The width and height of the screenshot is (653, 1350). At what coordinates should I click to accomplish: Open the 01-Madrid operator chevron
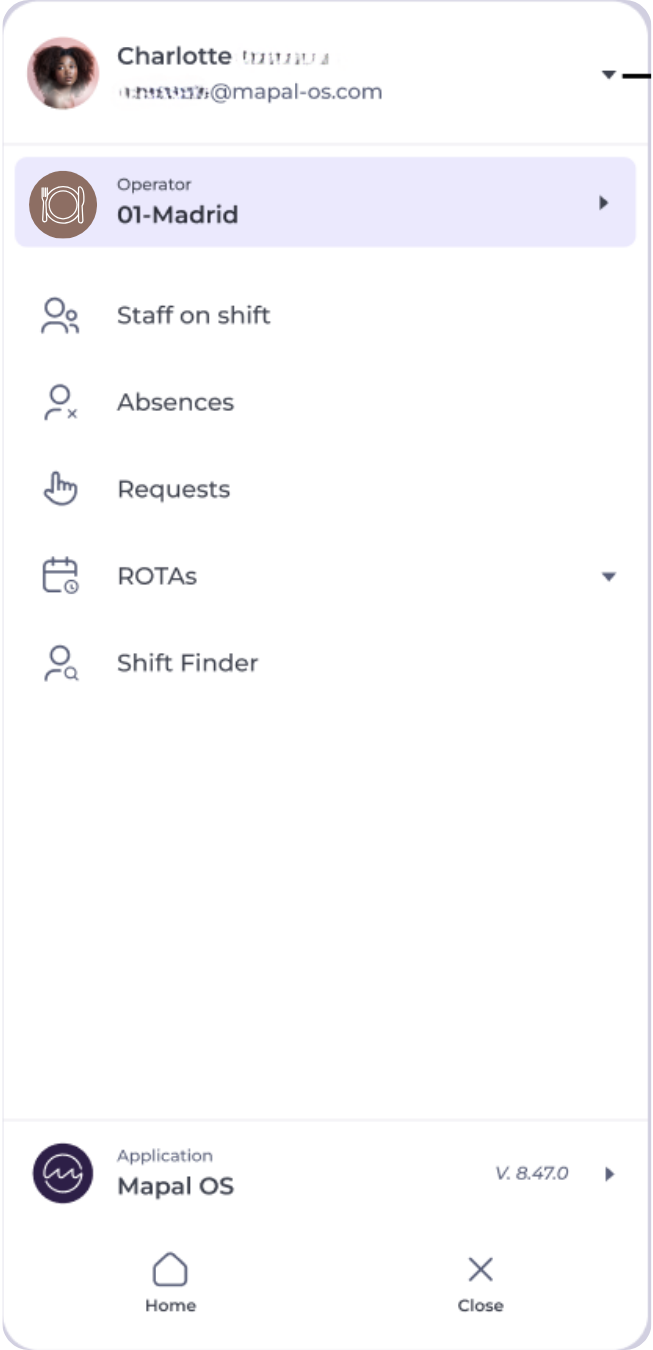(x=603, y=203)
